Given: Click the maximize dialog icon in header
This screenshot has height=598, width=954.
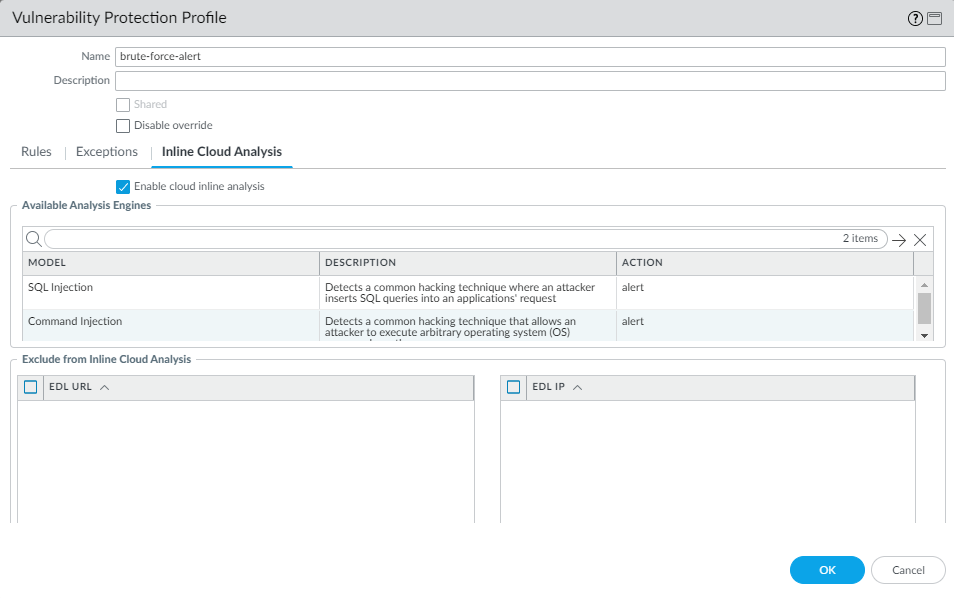Looking at the screenshot, I should point(934,19).
